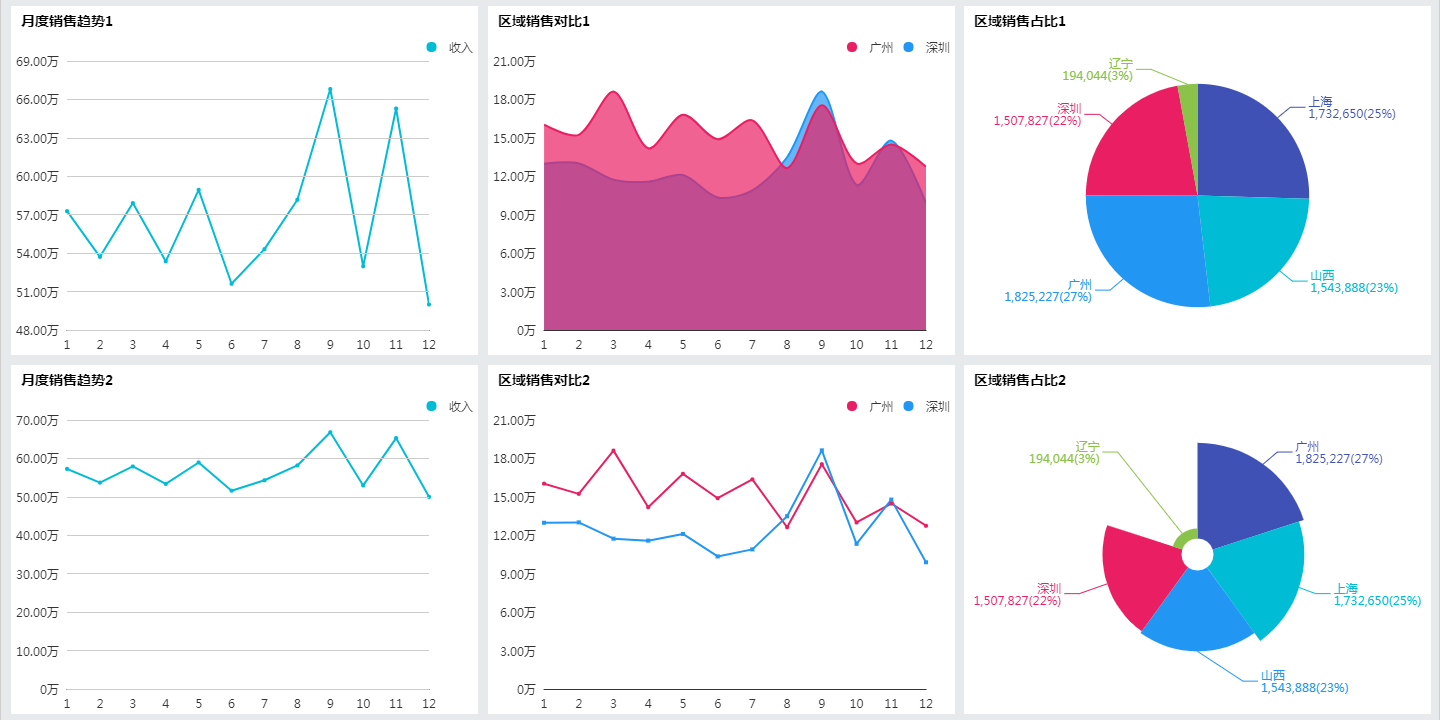The width and height of the screenshot is (1440, 720).
Task: Toggle 广州 legend dot in 区域销售对比2
Action: 852,406
